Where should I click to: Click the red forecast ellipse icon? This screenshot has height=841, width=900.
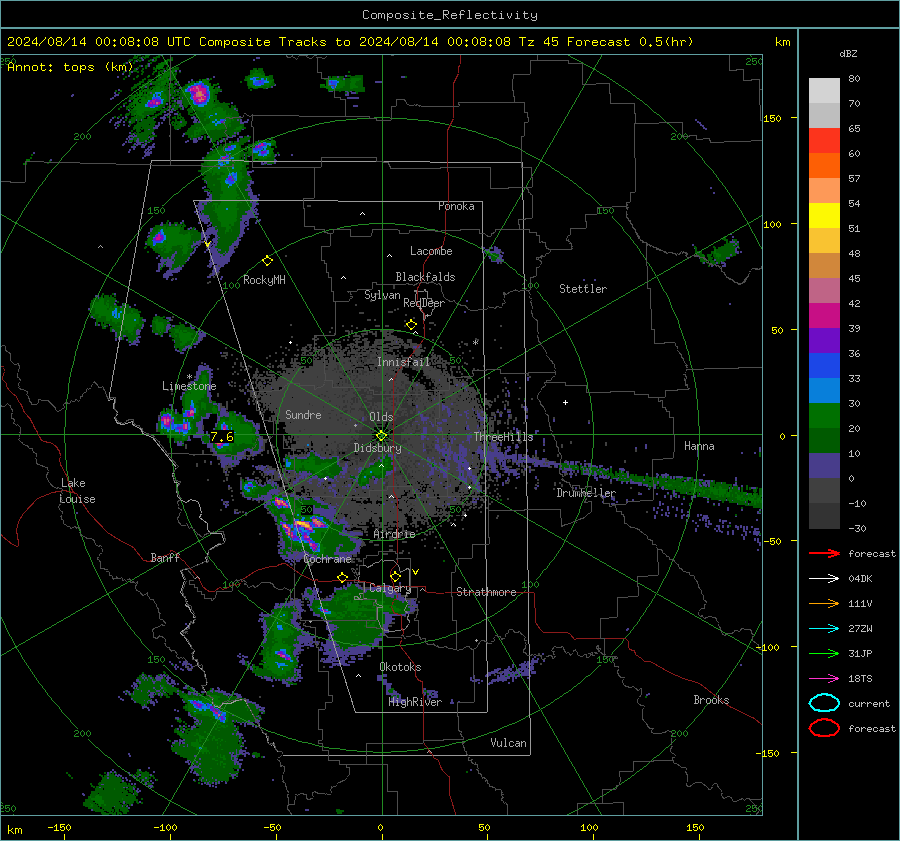(x=824, y=728)
